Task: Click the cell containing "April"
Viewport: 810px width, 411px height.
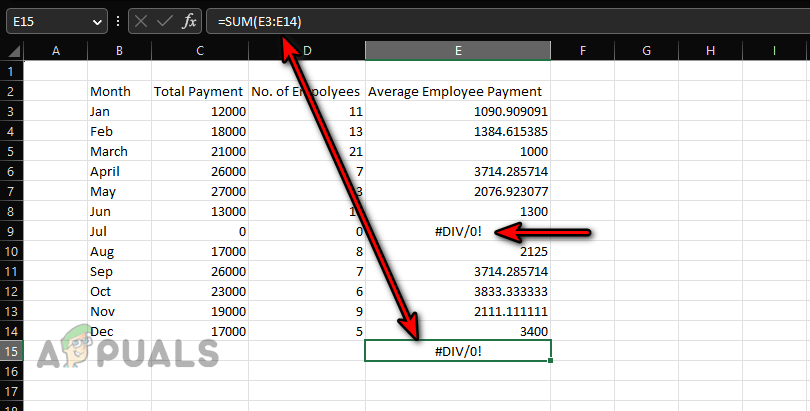Action: pyautogui.click(x=119, y=171)
